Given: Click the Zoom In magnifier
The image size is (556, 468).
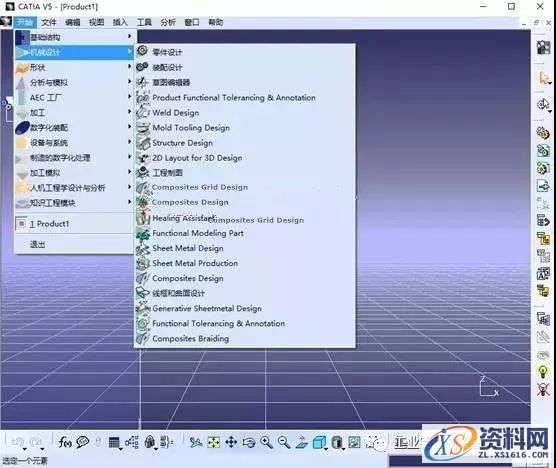Looking at the screenshot, I should (x=266, y=442).
